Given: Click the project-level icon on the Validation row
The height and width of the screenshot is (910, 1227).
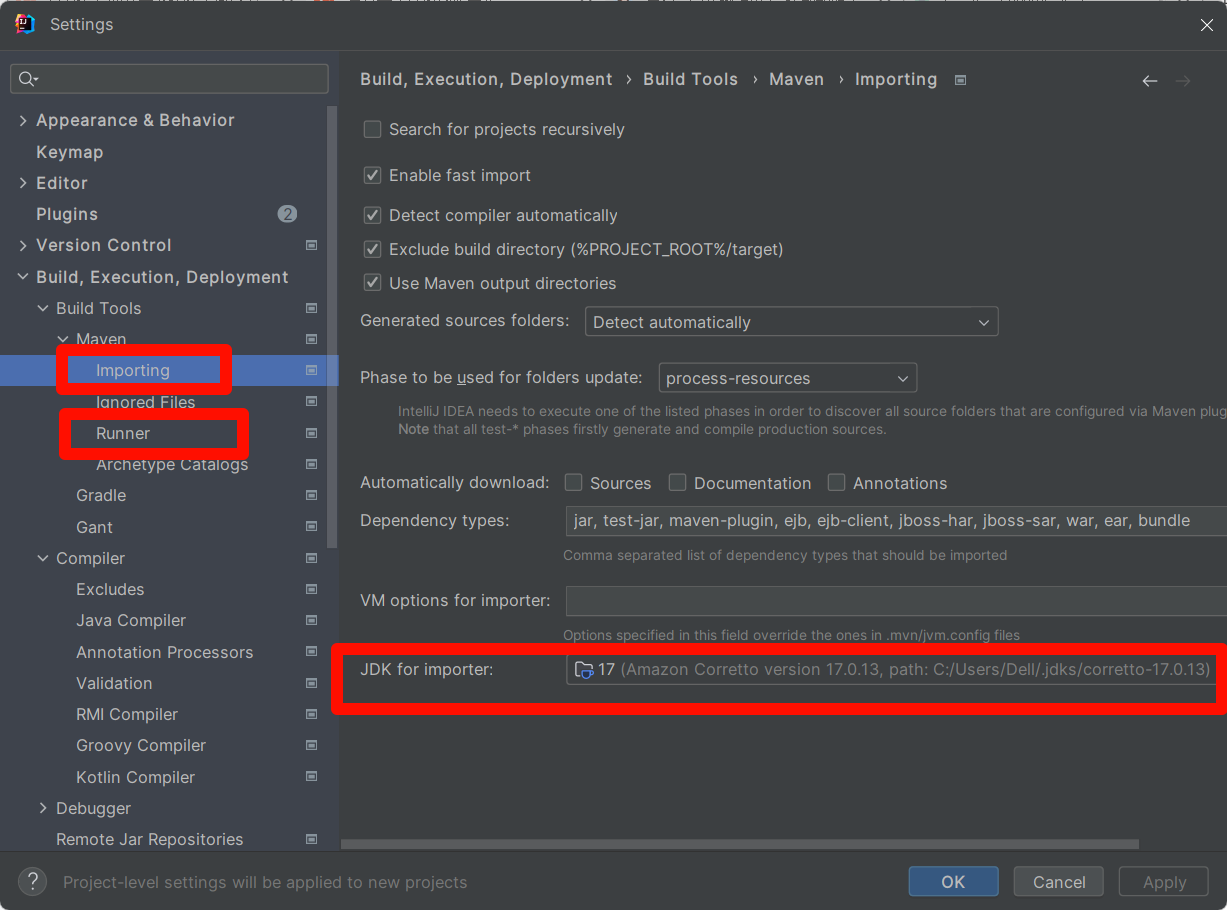Looking at the screenshot, I should pos(312,683).
